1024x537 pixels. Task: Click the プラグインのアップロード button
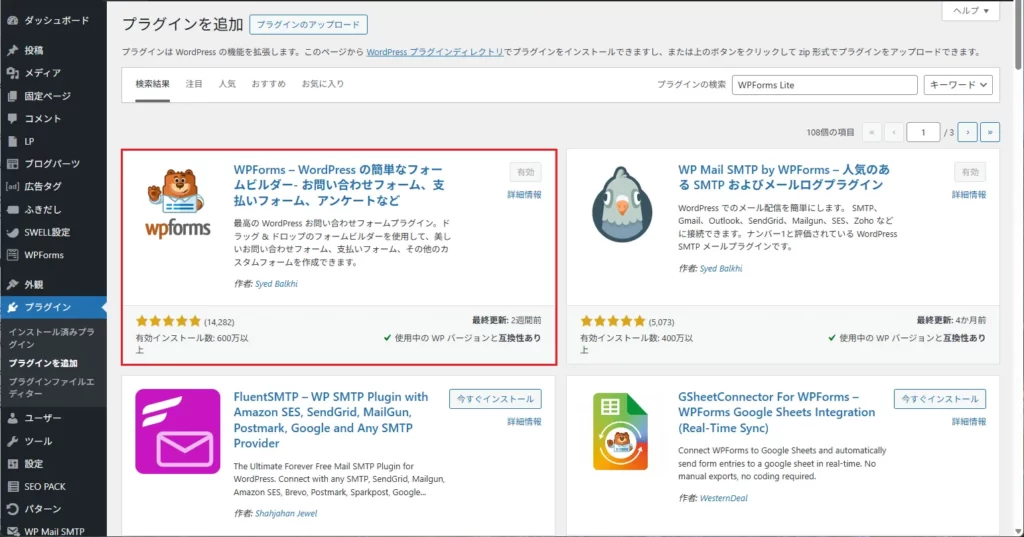pyautogui.click(x=308, y=25)
